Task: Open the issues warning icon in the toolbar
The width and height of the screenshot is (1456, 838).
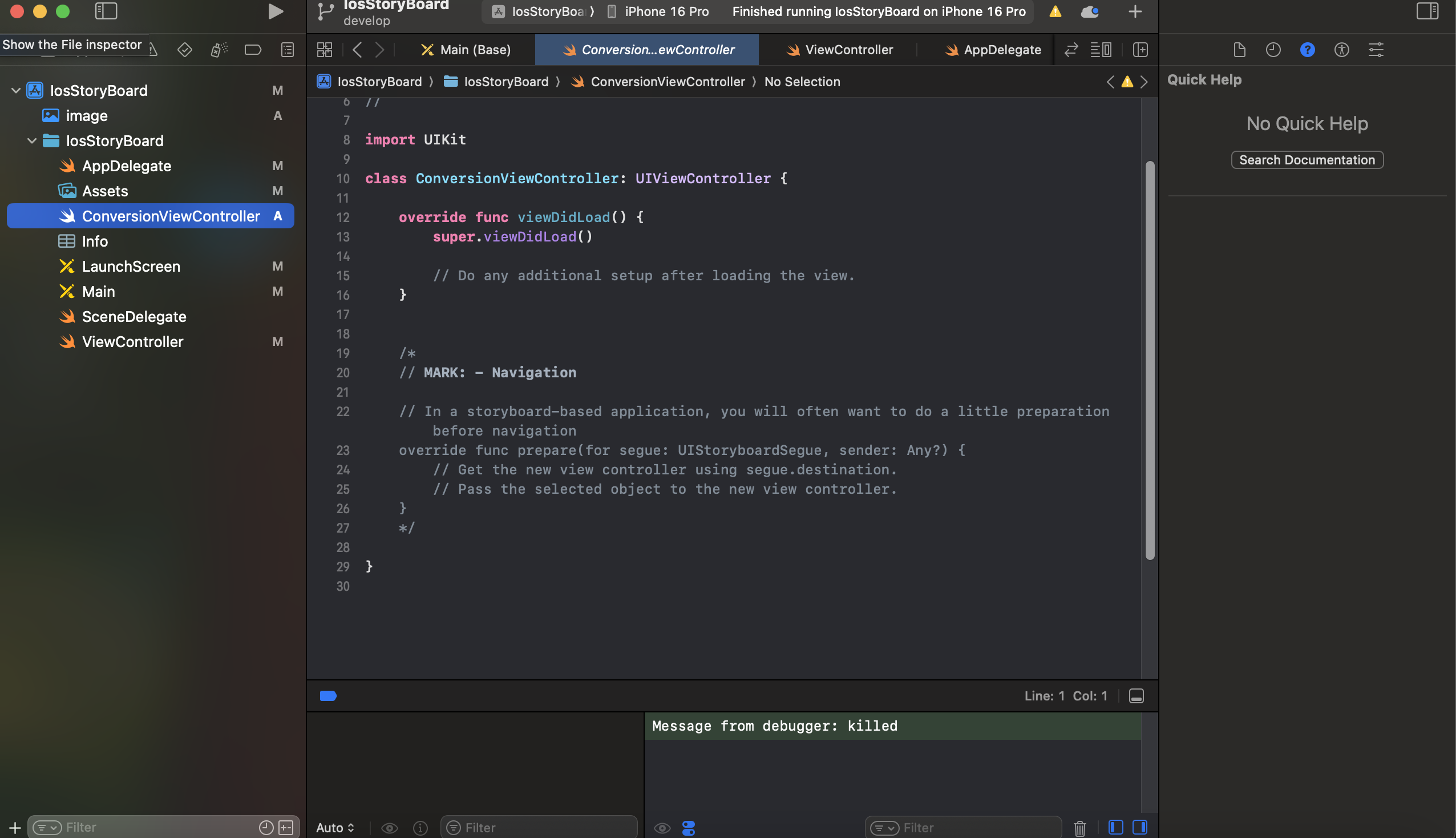Action: pos(1055,11)
